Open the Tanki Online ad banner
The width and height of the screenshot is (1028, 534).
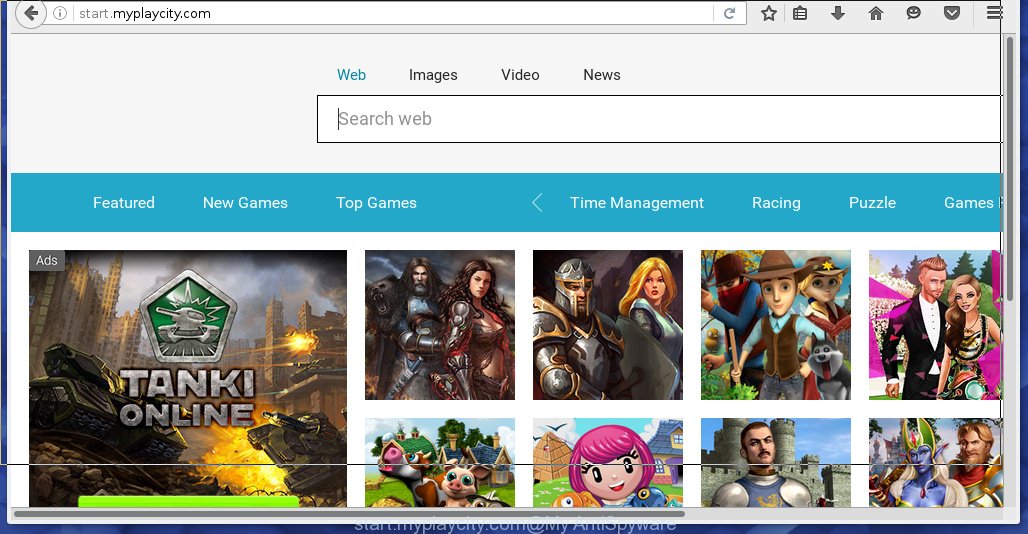point(188,379)
